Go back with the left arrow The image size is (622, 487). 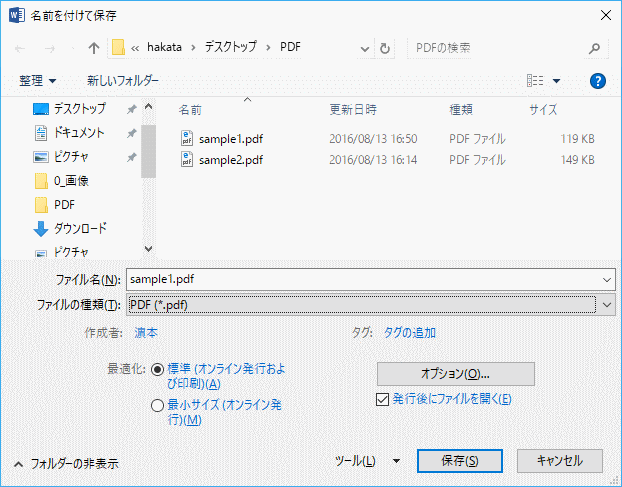(20, 49)
